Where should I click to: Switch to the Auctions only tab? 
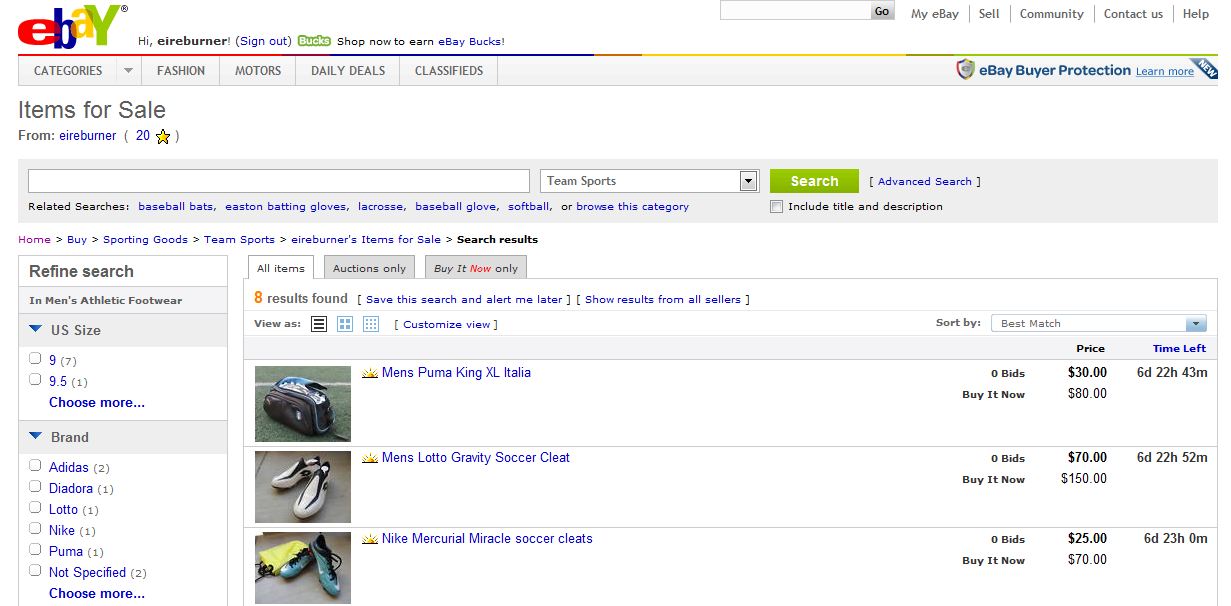point(369,268)
